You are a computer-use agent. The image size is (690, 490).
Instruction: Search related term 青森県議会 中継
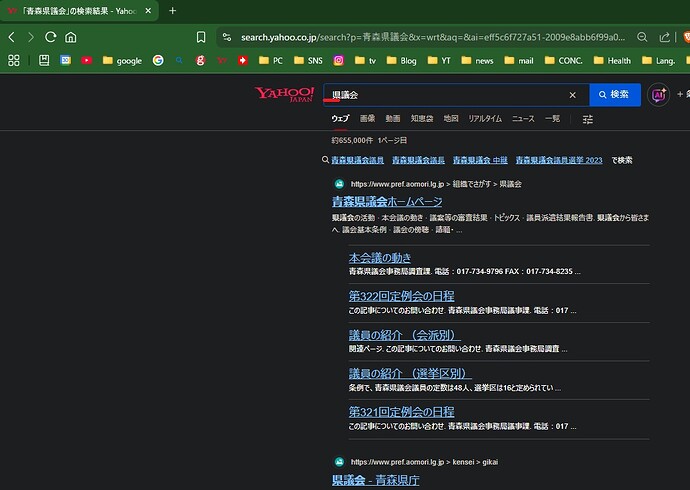point(480,160)
